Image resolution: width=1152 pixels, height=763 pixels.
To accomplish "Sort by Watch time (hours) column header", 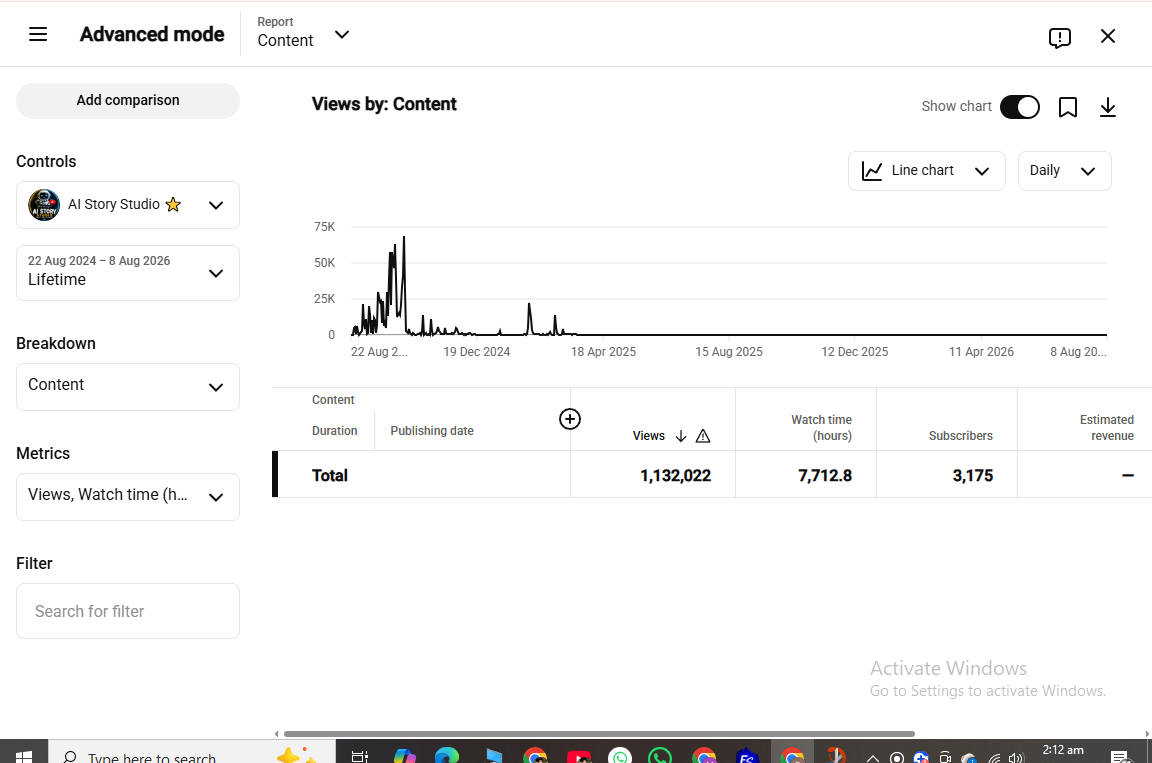I will [821, 428].
